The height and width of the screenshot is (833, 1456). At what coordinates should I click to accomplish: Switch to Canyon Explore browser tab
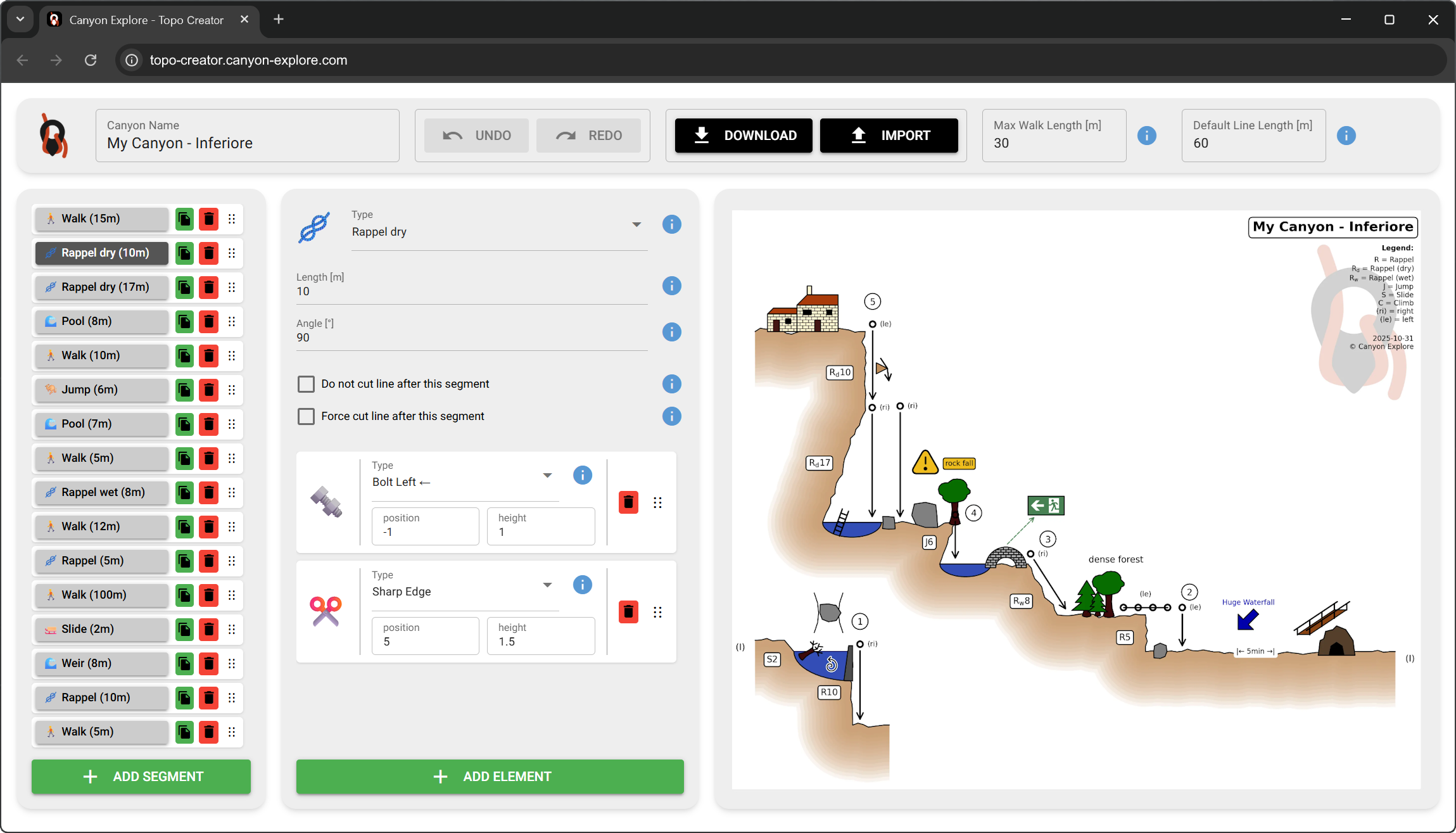(x=146, y=20)
